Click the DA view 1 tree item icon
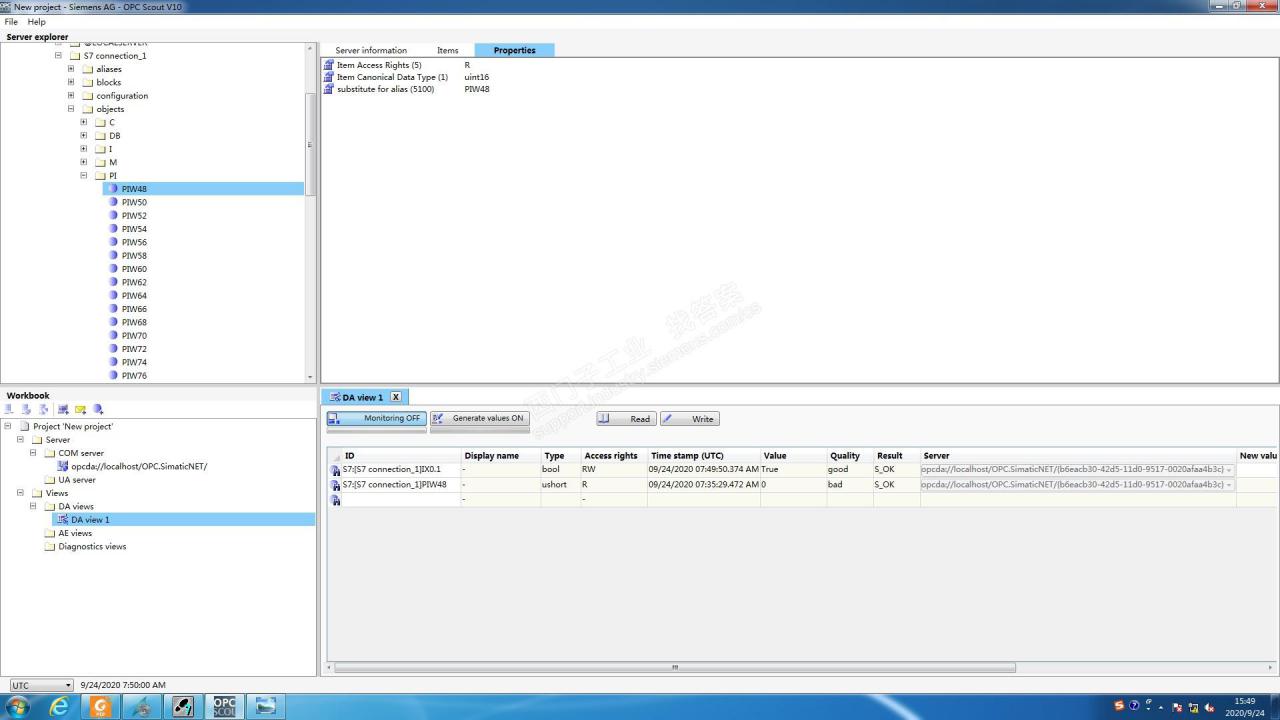Viewport: 1280px width, 720px height. point(63,520)
